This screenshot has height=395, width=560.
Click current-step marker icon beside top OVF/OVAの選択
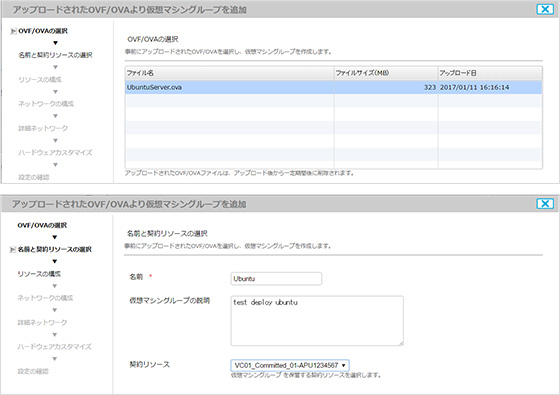point(13,31)
